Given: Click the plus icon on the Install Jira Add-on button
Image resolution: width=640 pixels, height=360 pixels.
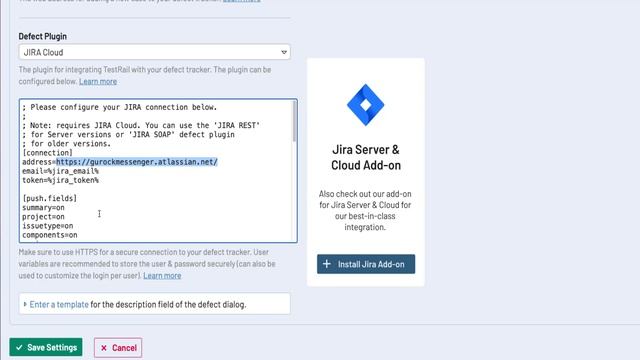Looking at the screenshot, I should tap(327, 264).
